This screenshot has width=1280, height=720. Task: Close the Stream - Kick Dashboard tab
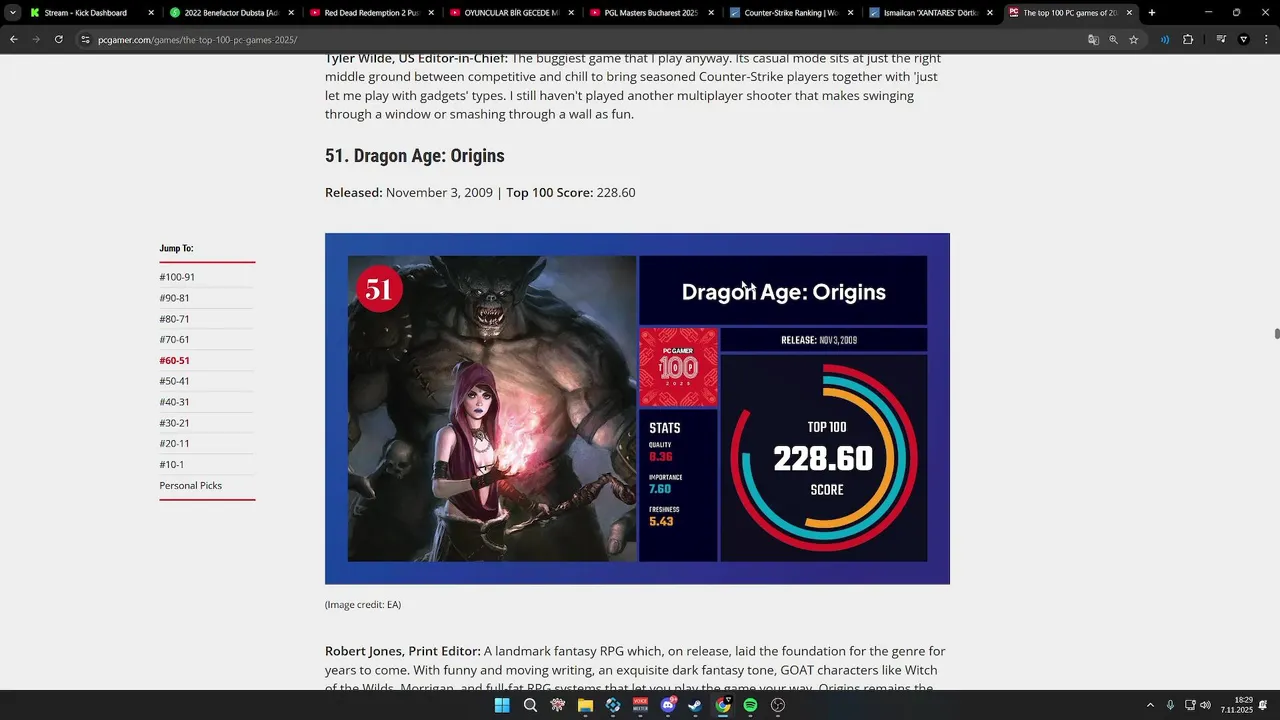151,13
